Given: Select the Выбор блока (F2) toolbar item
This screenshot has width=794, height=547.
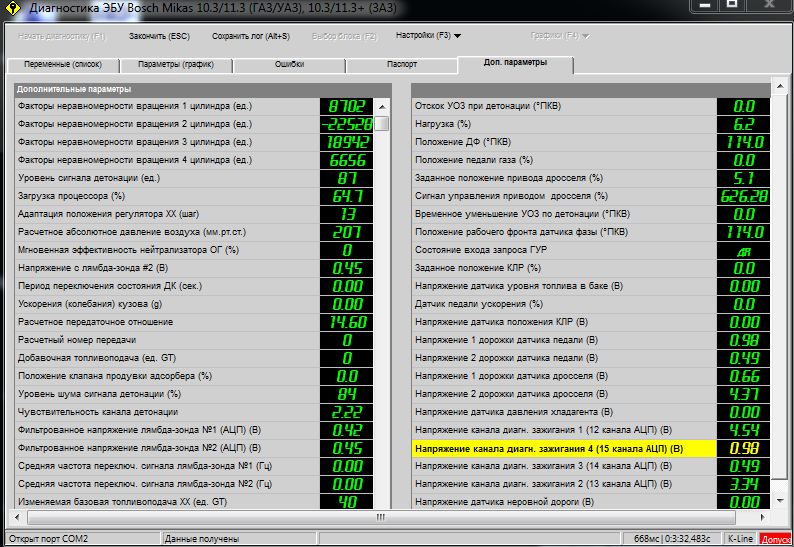Looking at the screenshot, I should point(343,35).
